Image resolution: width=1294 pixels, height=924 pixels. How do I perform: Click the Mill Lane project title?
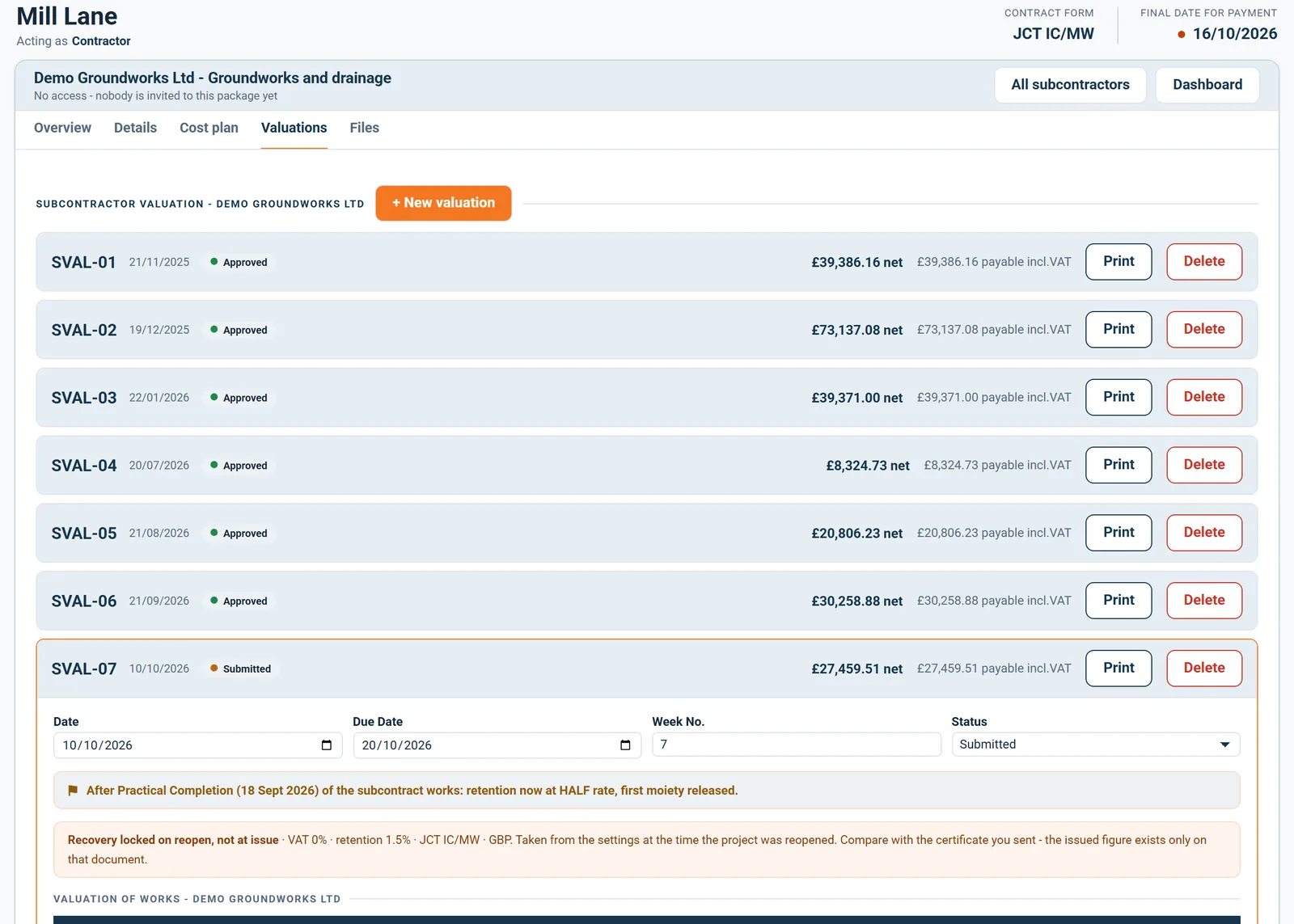67,16
